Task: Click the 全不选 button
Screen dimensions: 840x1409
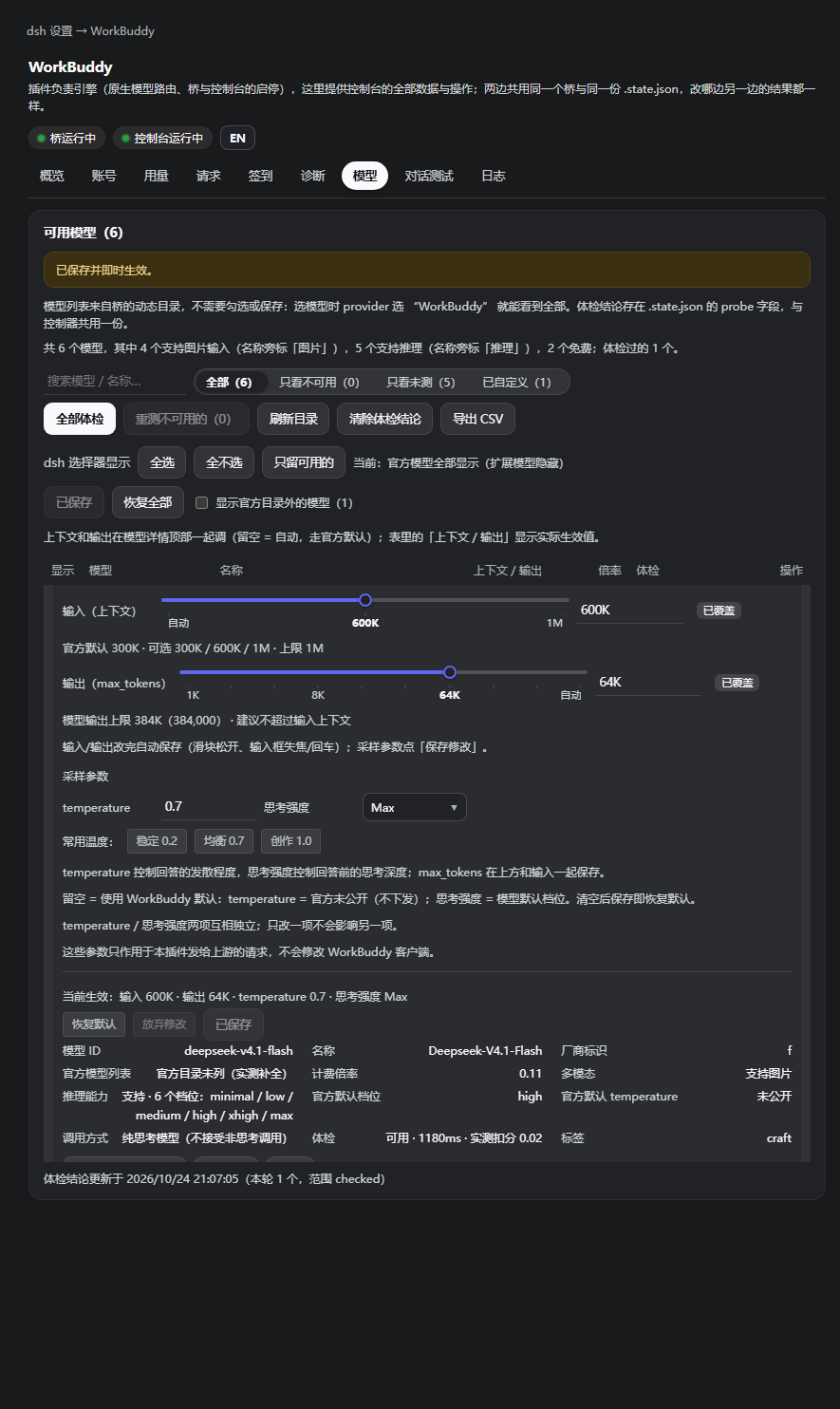Action: tap(224, 462)
